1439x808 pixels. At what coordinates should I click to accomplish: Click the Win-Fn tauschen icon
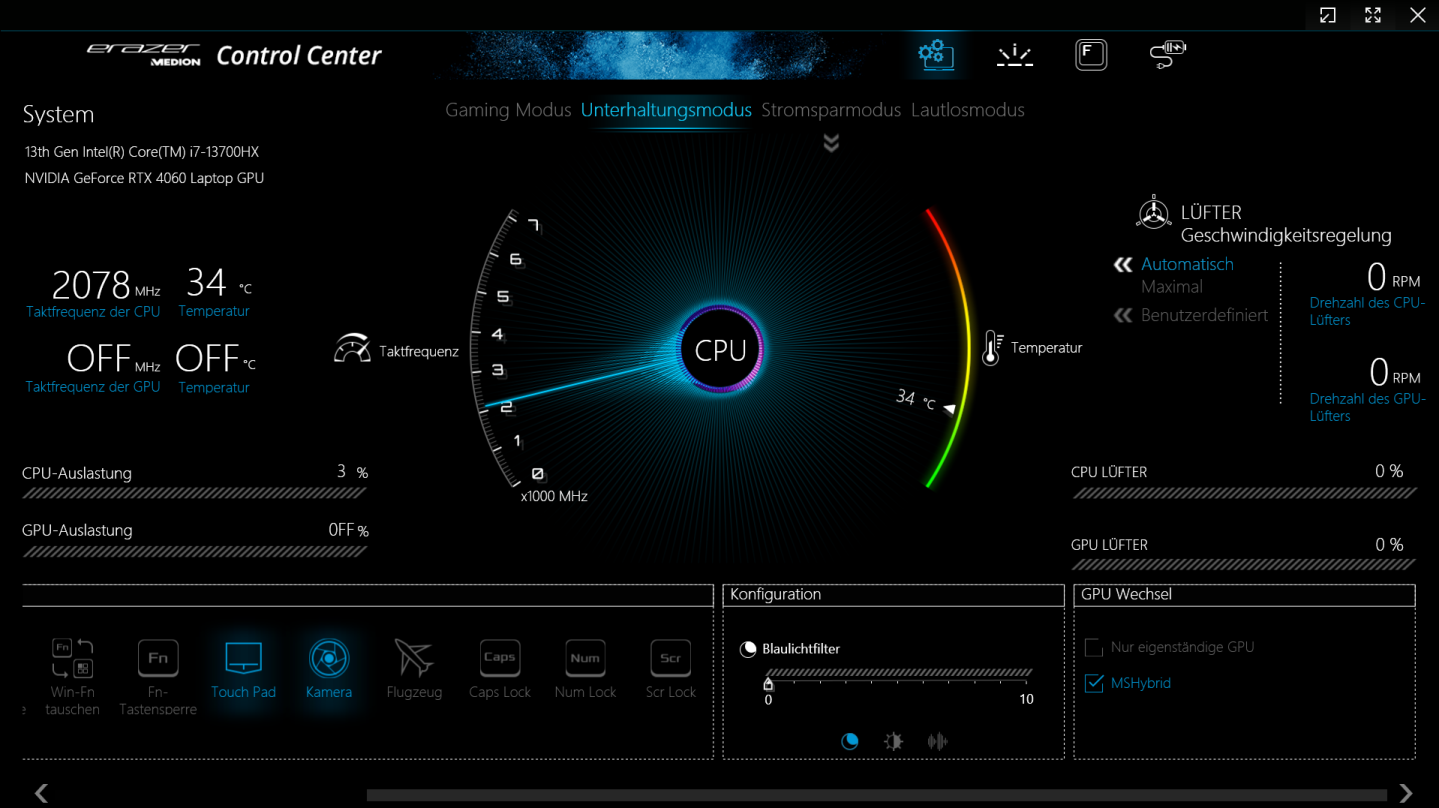coord(72,659)
